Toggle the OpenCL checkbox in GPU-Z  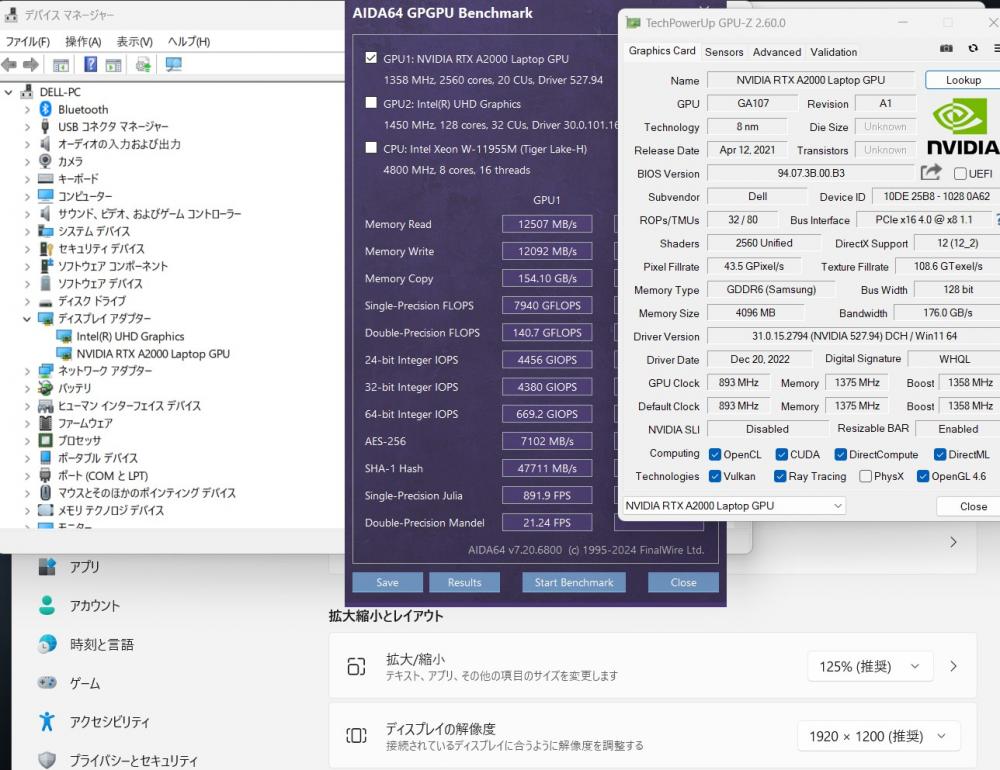pyautogui.click(x=715, y=454)
